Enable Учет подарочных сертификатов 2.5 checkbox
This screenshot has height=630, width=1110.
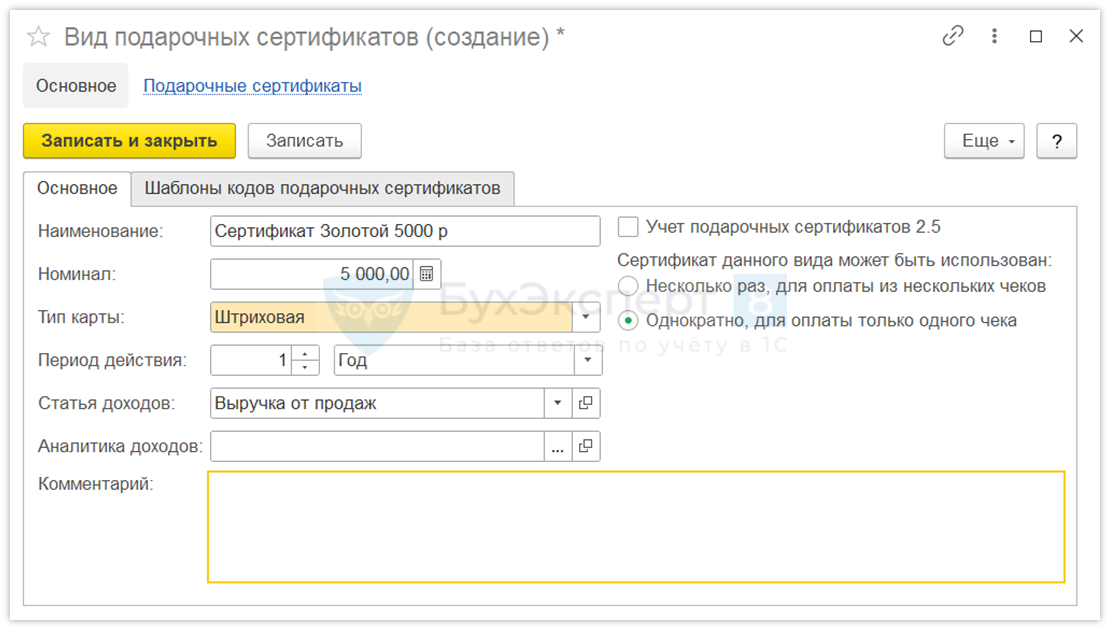tap(628, 227)
